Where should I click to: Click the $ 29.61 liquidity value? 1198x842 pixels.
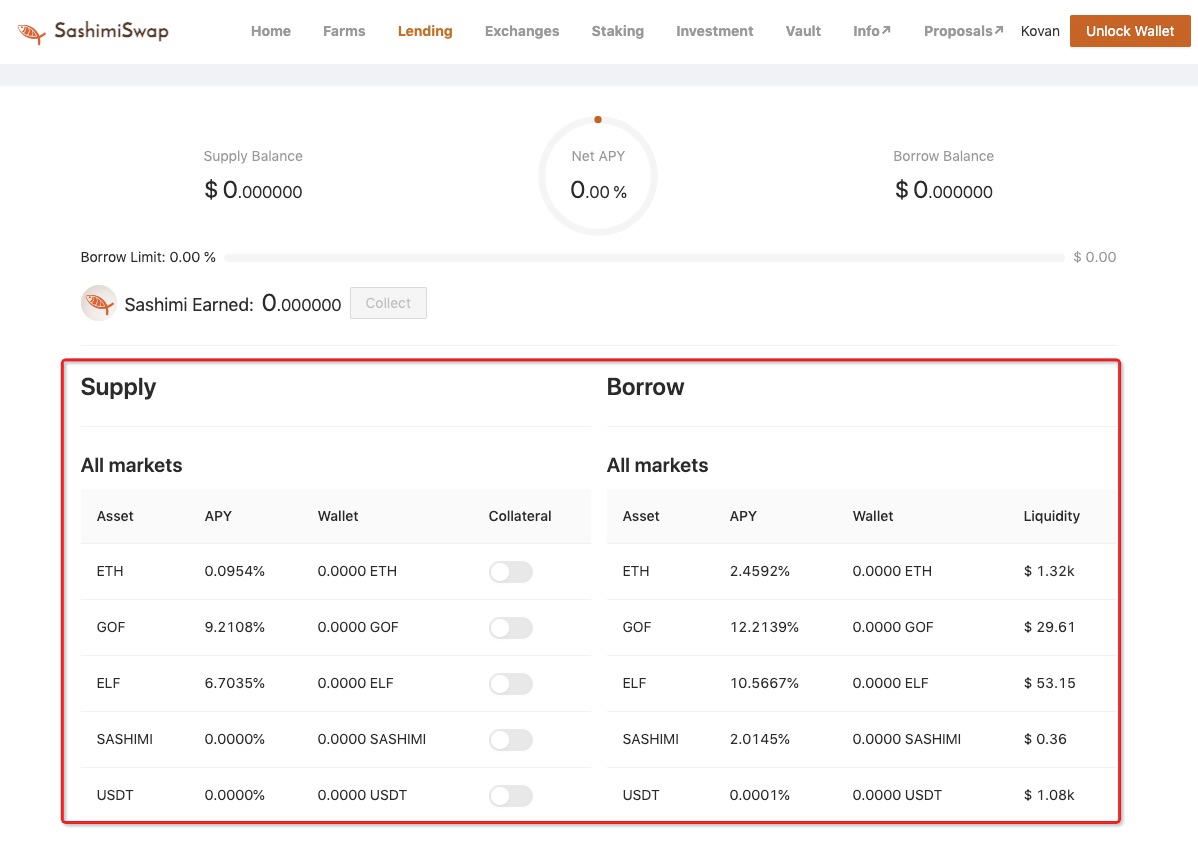point(1049,627)
